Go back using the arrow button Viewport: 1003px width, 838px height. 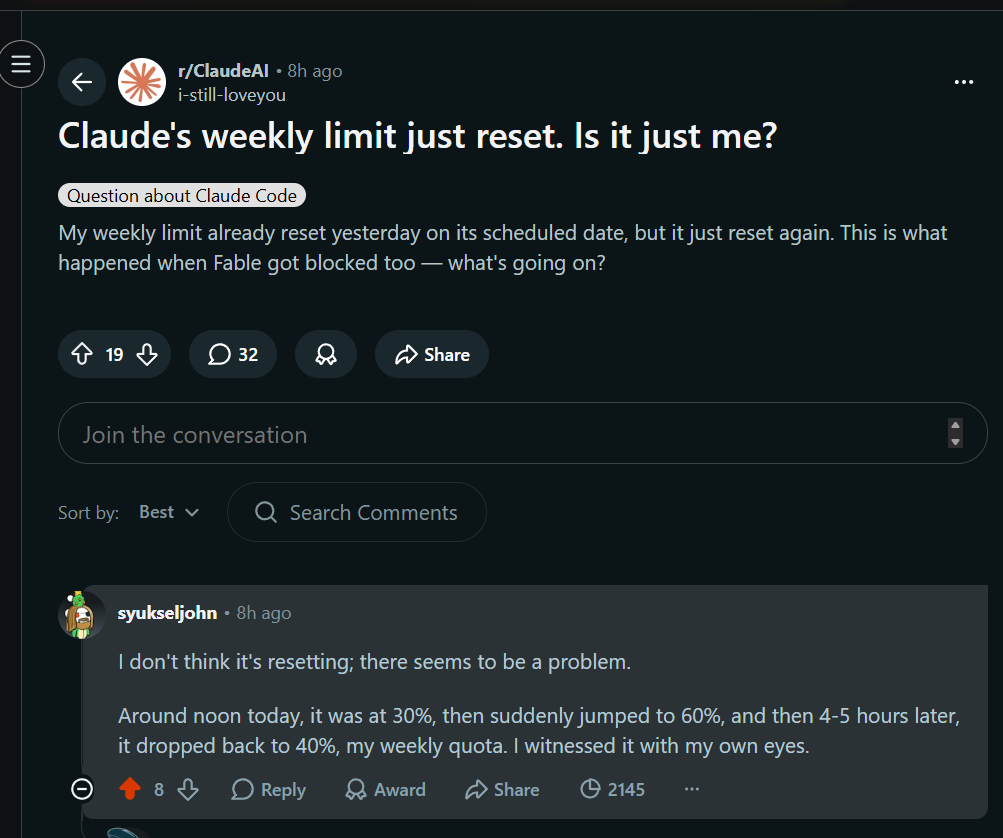click(x=82, y=82)
